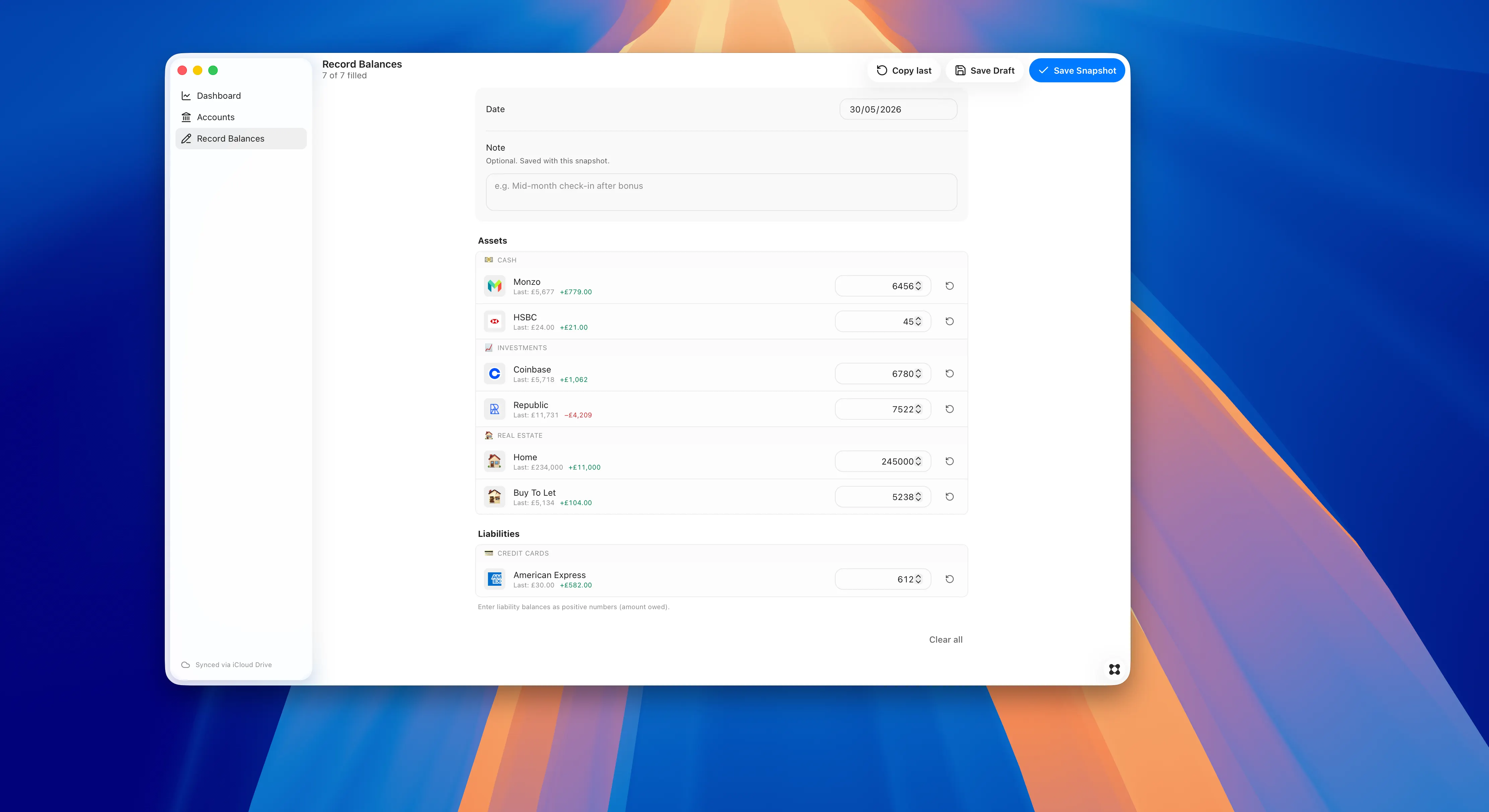Click Save Draft button
Viewport: 1489px width, 812px height.
985,71
